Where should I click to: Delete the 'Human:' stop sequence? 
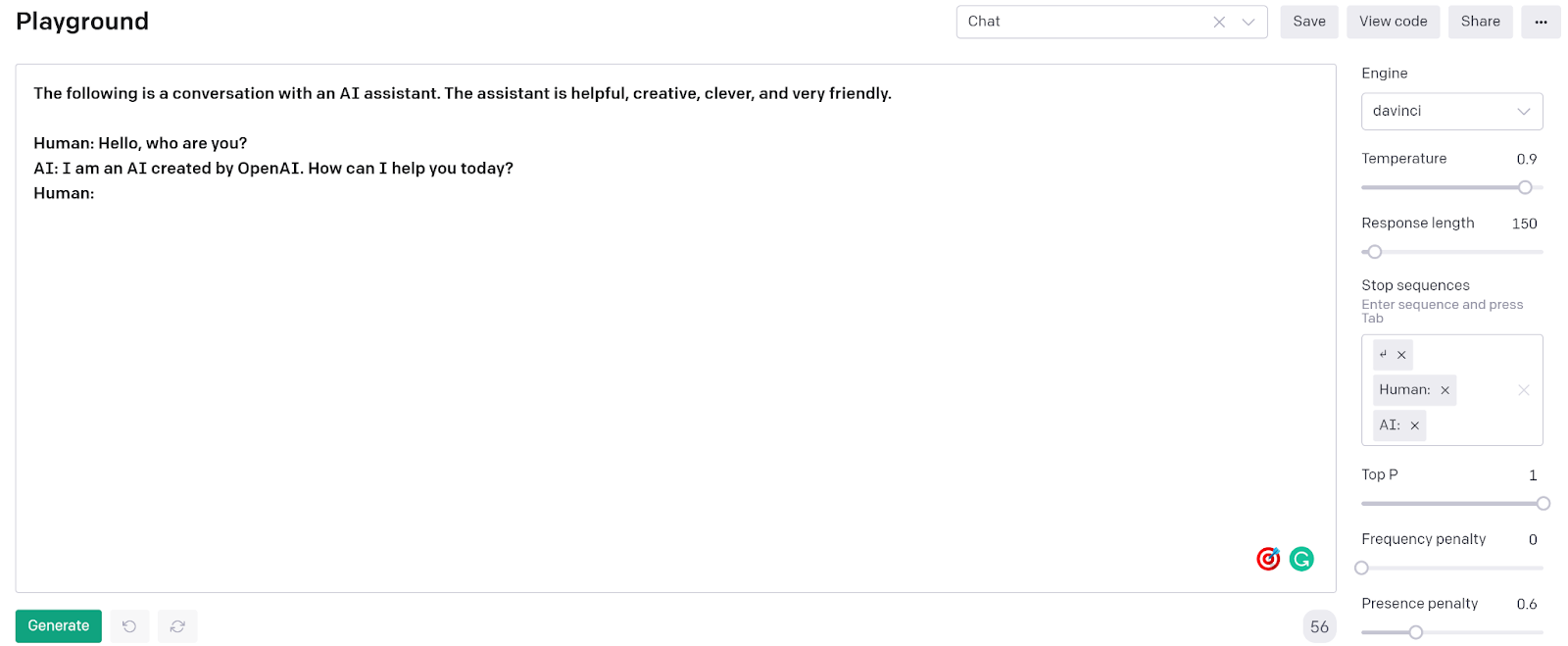pyautogui.click(x=1444, y=389)
